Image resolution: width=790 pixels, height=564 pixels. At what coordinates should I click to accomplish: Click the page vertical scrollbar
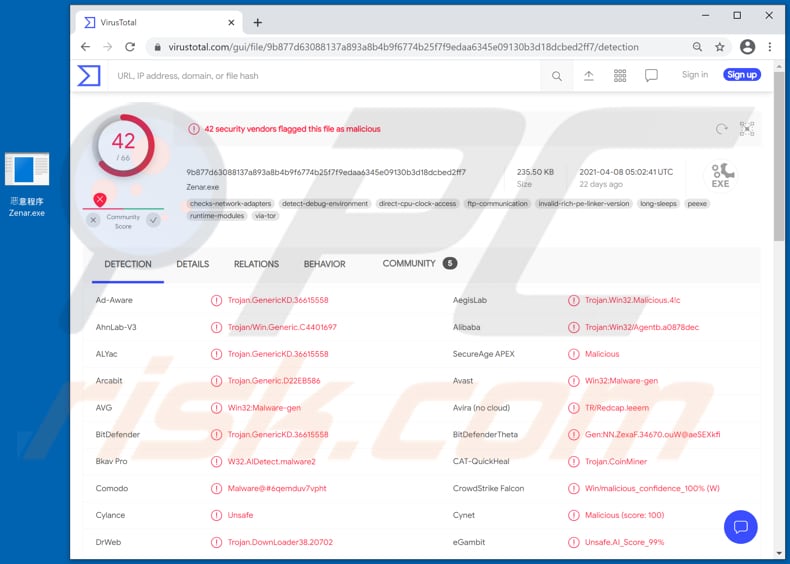coord(779,156)
